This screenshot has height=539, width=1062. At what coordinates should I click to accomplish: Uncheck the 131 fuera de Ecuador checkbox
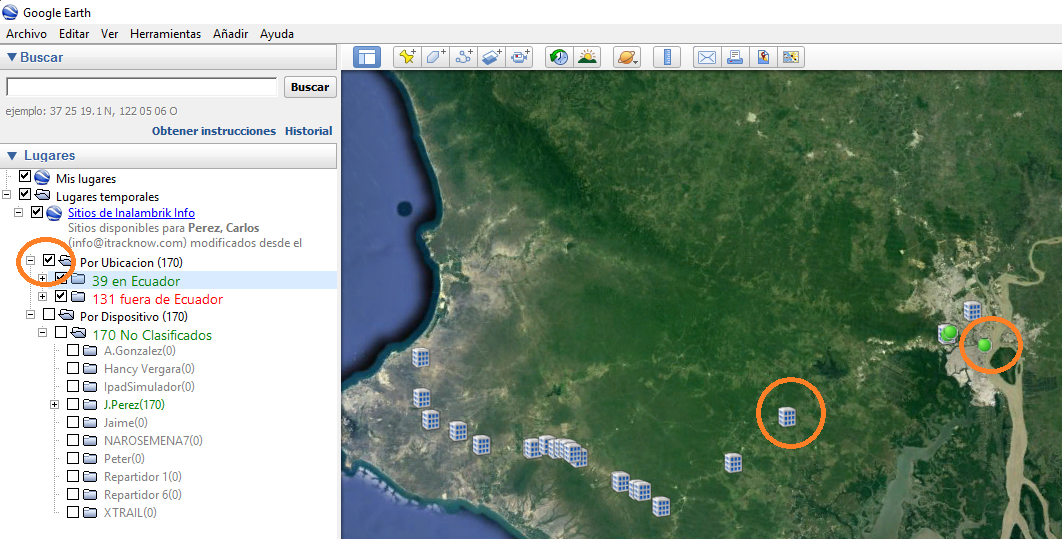(61, 296)
